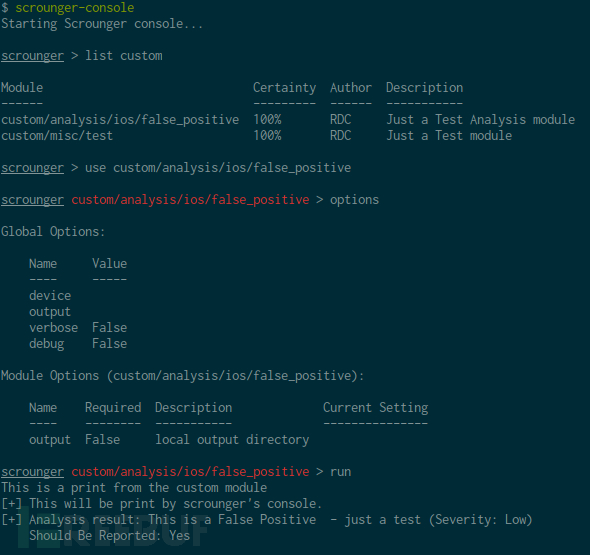Click the red module path before options
The width and height of the screenshot is (590, 555).
pyautogui.click(x=190, y=200)
